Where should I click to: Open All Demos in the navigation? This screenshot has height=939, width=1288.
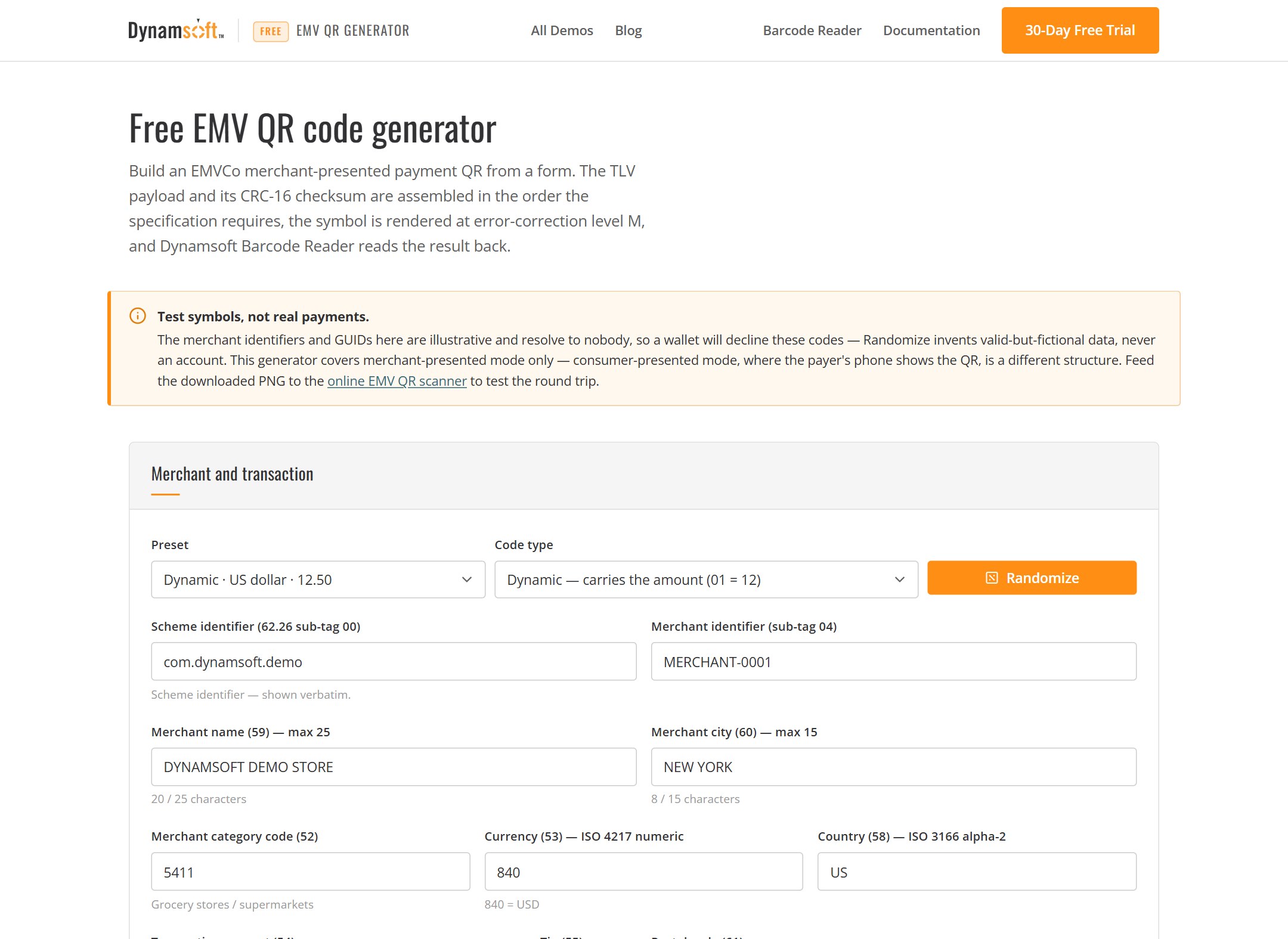pos(562,30)
